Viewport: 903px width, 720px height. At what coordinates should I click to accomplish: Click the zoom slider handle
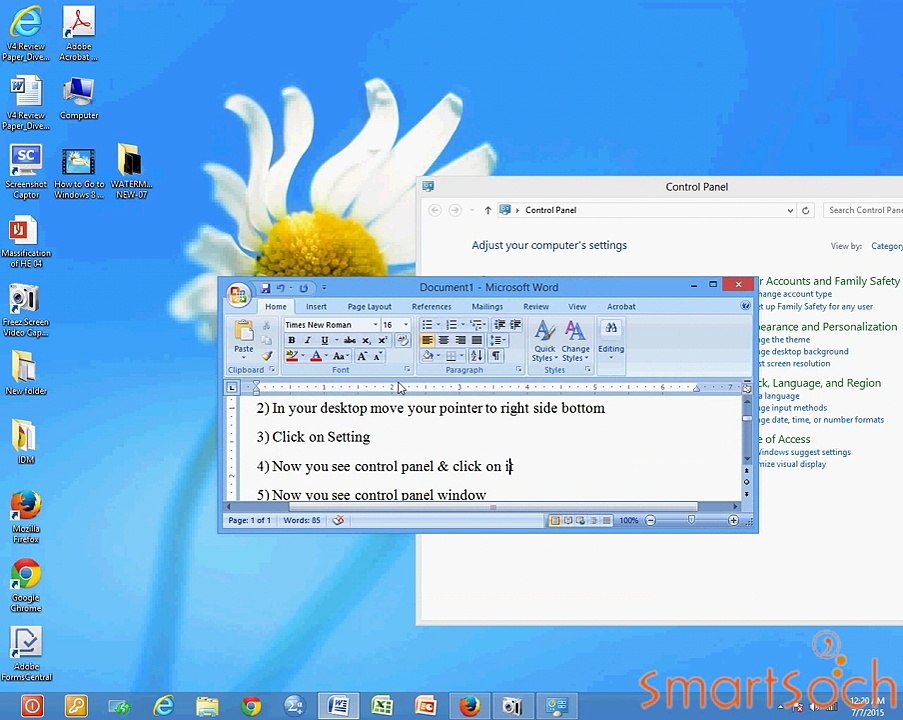(x=691, y=520)
